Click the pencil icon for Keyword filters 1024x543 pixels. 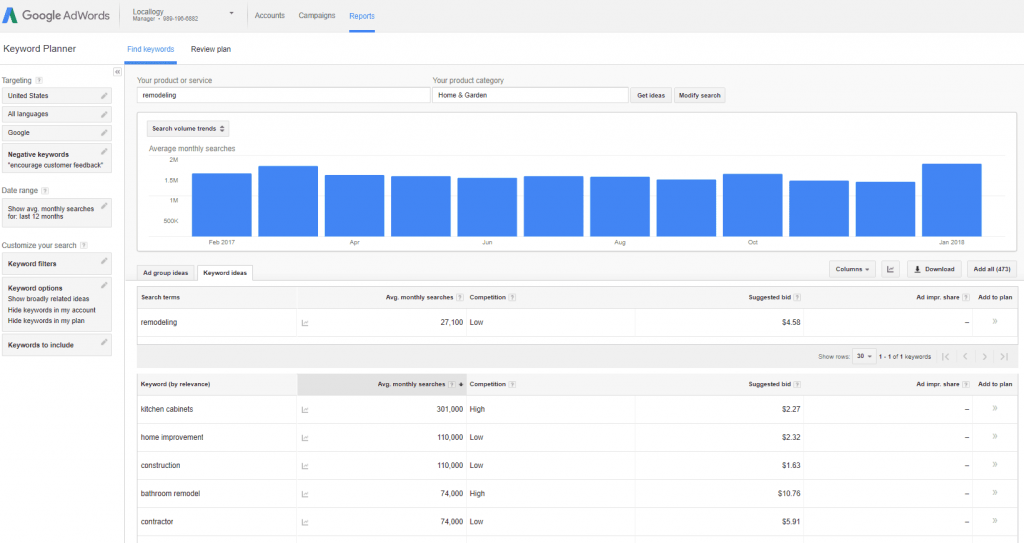[x=104, y=260]
